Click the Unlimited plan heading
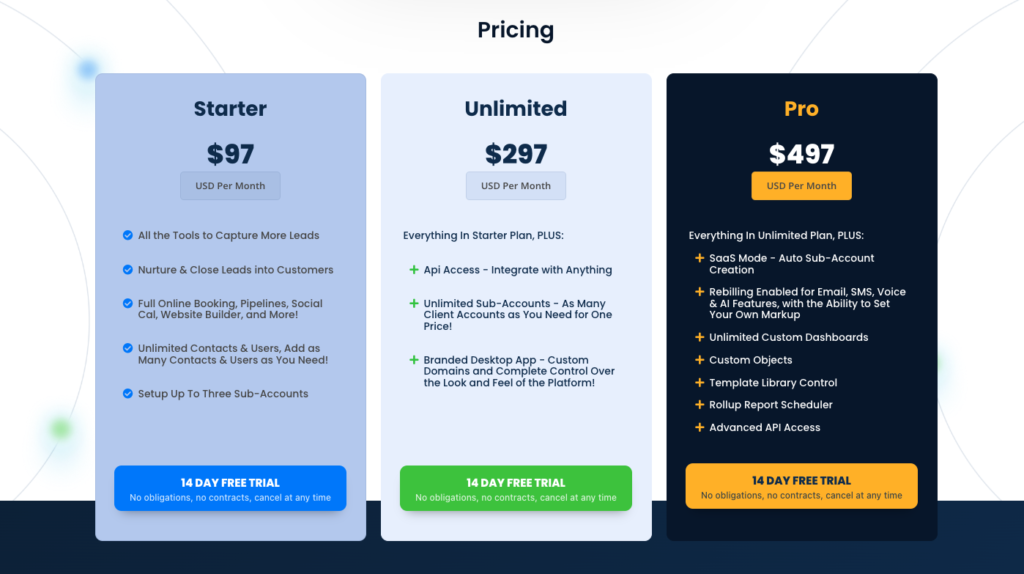Screen dimensions: 1024x574 pyautogui.click(x=516, y=108)
